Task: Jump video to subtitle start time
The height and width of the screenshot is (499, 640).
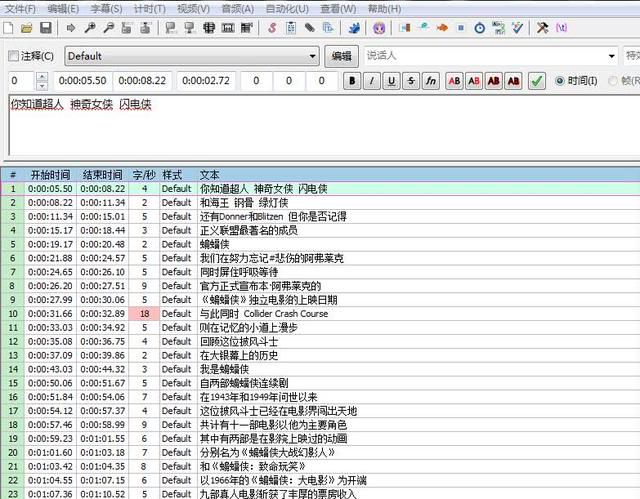Action: coord(127,28)
